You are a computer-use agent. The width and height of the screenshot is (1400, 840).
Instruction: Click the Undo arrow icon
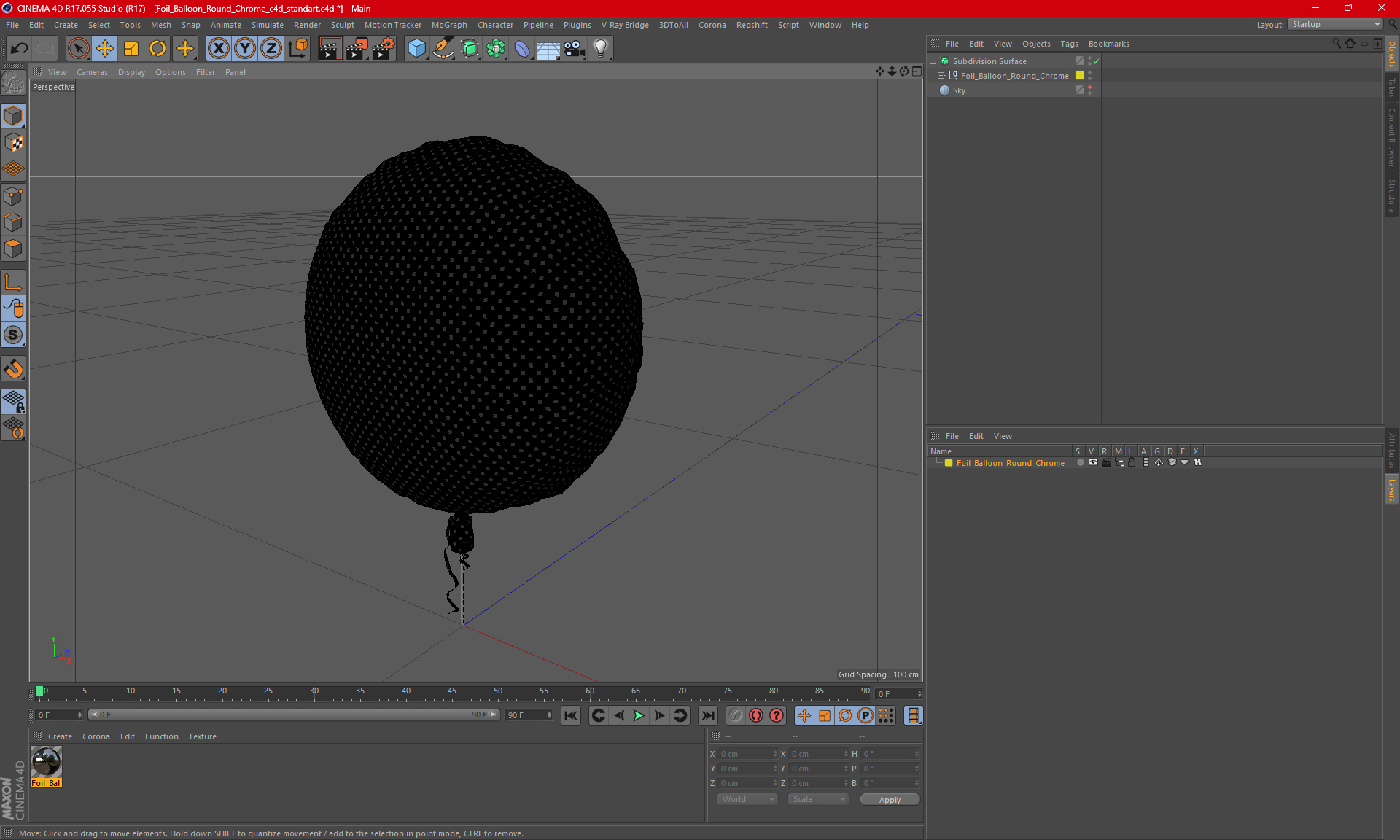pyautogui.click(x=19, y=49)
